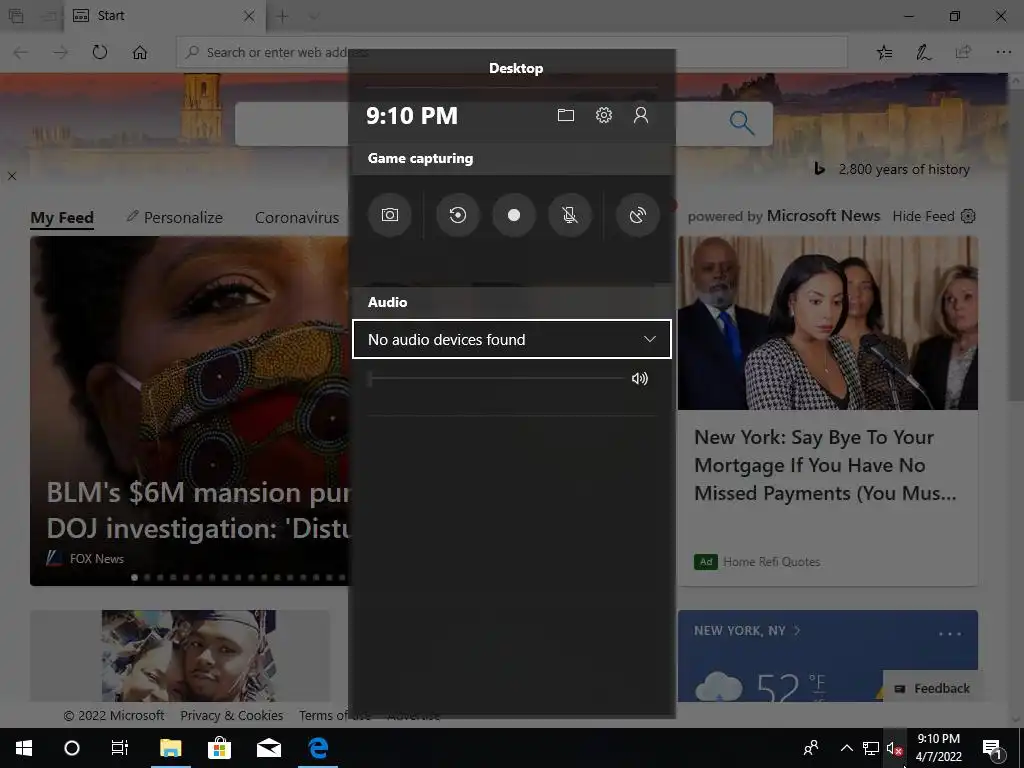Image resolution: width=1024 pixels, height=768 pixels.
Task: Open feed settings gear next to Hide Feed
Action: point(968,216)
